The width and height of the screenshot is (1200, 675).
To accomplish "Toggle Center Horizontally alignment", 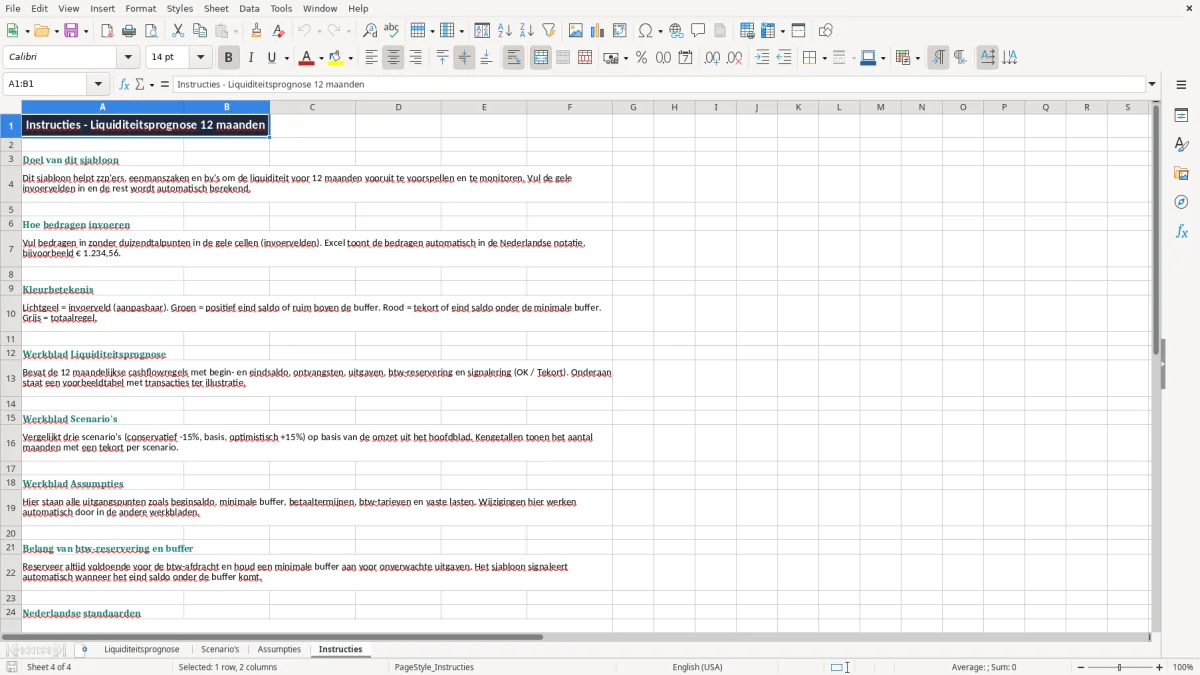I will (x=393, y=58).
